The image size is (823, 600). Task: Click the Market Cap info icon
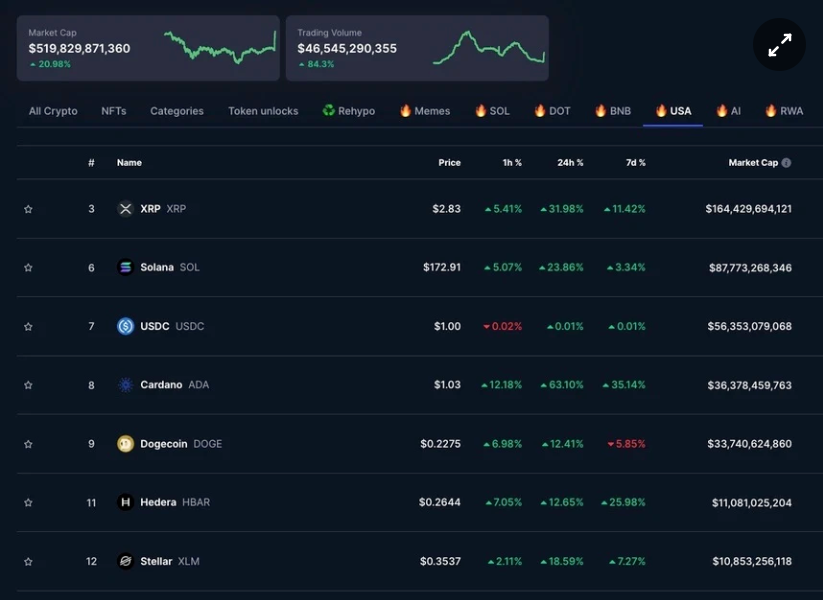click(x=786, y=163)
